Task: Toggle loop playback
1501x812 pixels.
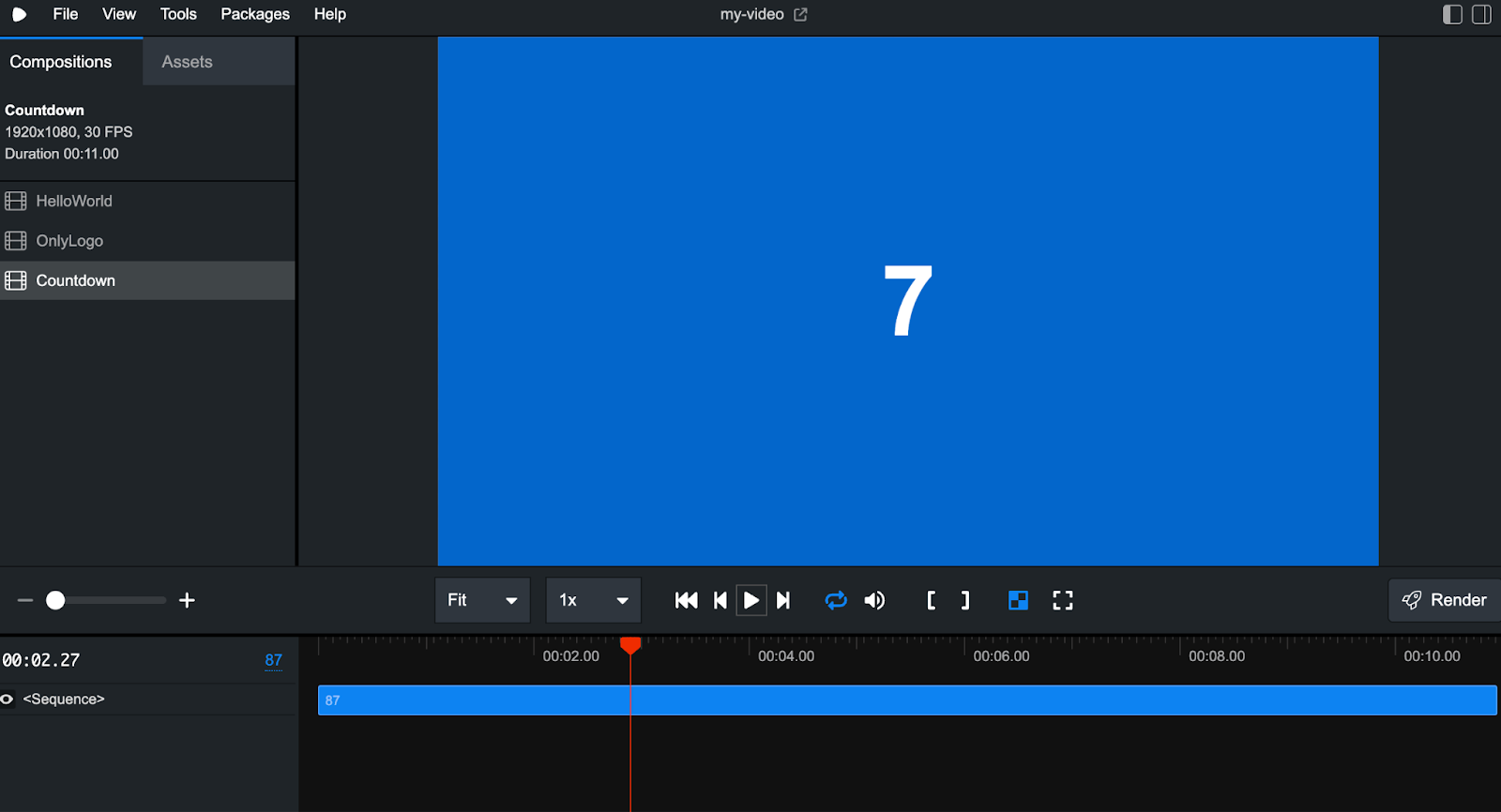Action: (835, 600)
